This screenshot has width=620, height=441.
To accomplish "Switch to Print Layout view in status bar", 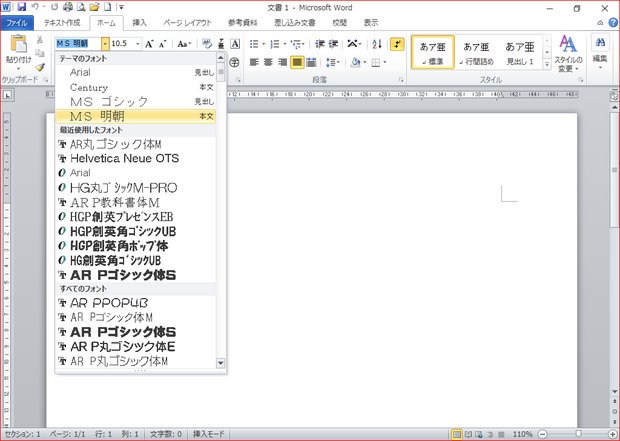I will pyautogui.click(x=457, y=434).
